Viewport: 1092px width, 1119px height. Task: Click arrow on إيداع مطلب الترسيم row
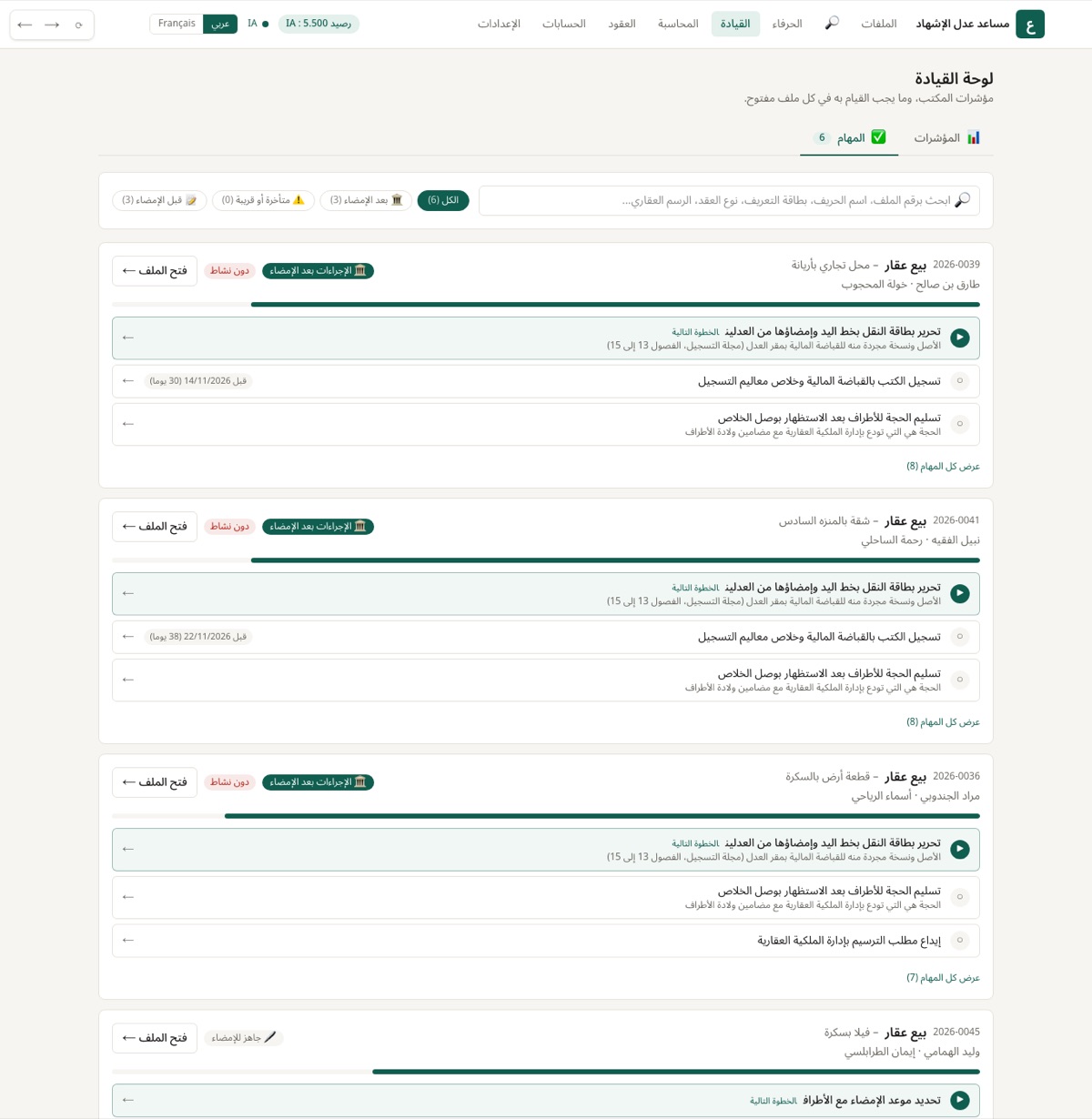(x=128, y=941)
